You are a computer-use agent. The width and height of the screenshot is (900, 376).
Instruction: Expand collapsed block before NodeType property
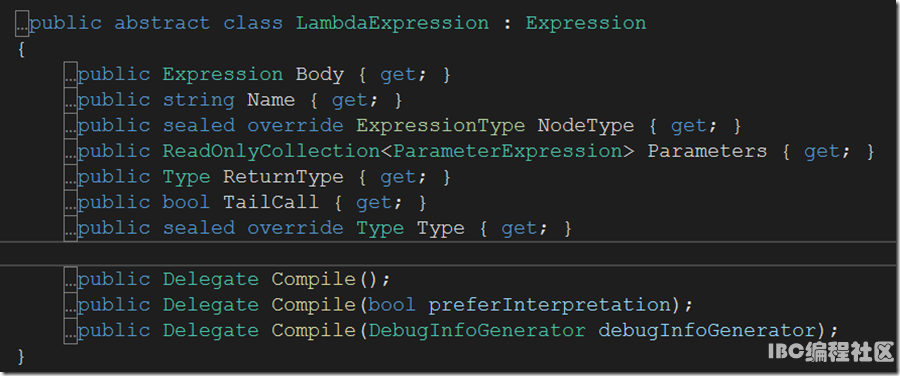[71, 125]
